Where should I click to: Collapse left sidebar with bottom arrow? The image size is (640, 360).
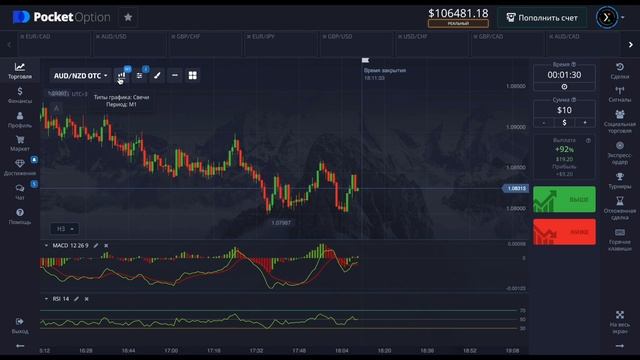tap(20, 346)
